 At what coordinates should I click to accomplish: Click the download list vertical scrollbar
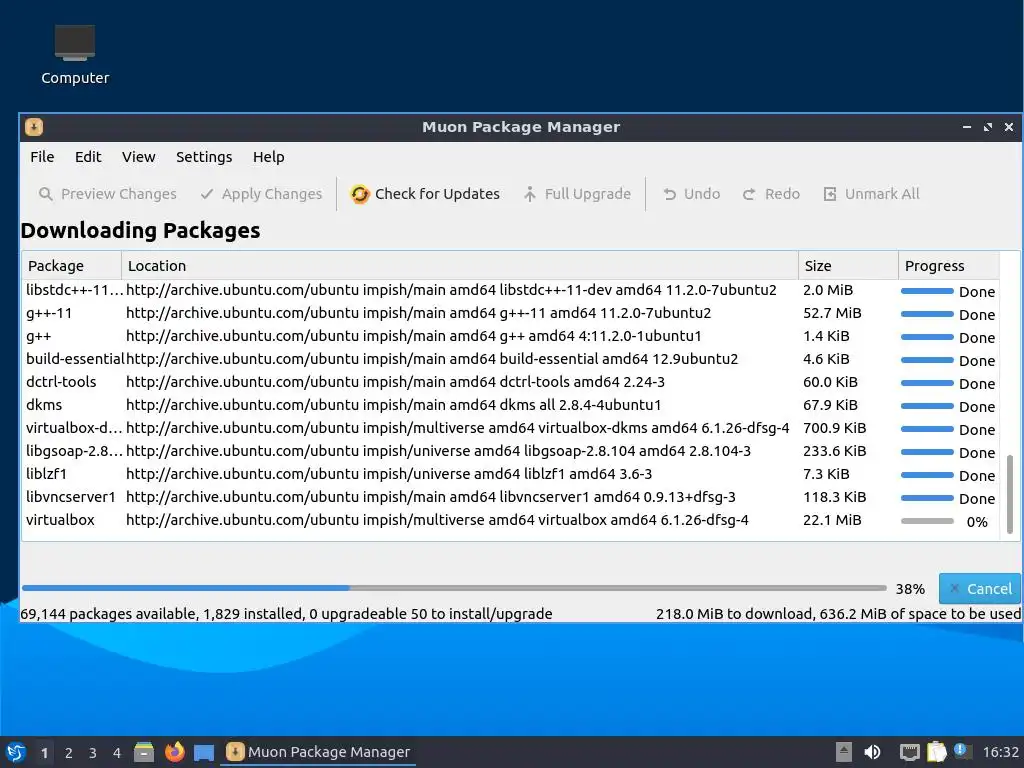click(1010, 494)
